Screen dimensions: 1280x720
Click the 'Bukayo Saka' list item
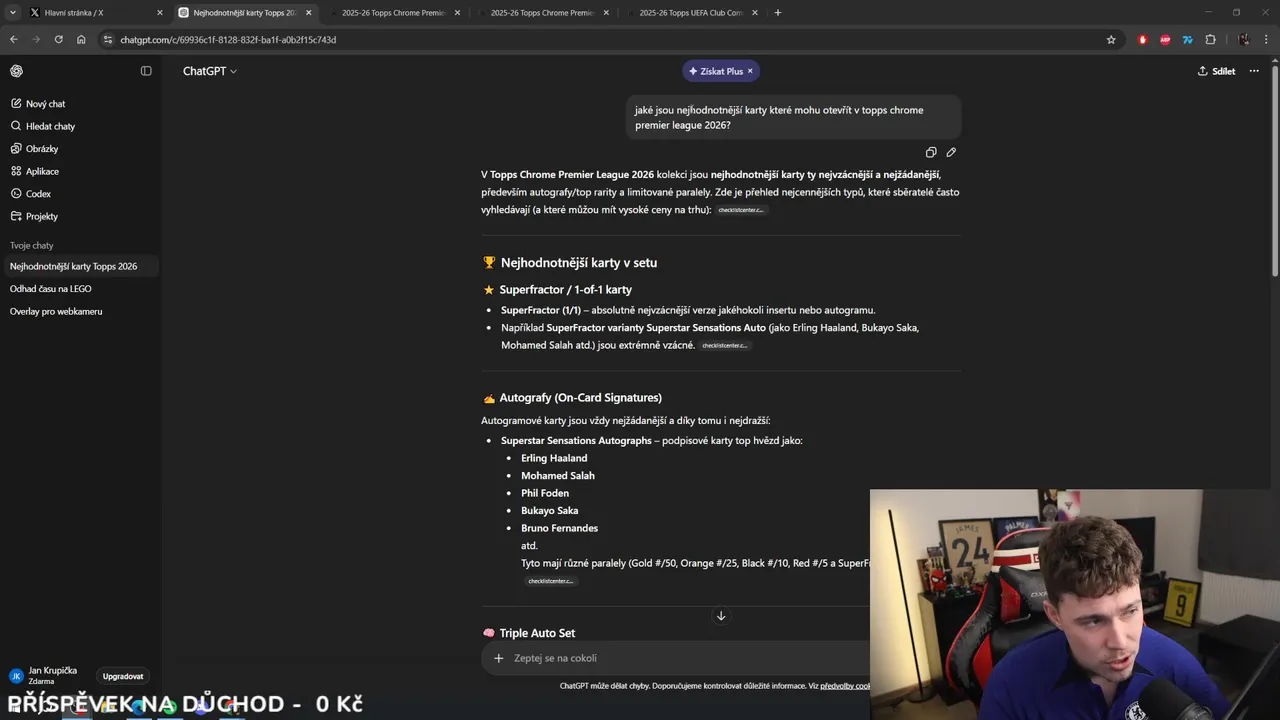549,511
